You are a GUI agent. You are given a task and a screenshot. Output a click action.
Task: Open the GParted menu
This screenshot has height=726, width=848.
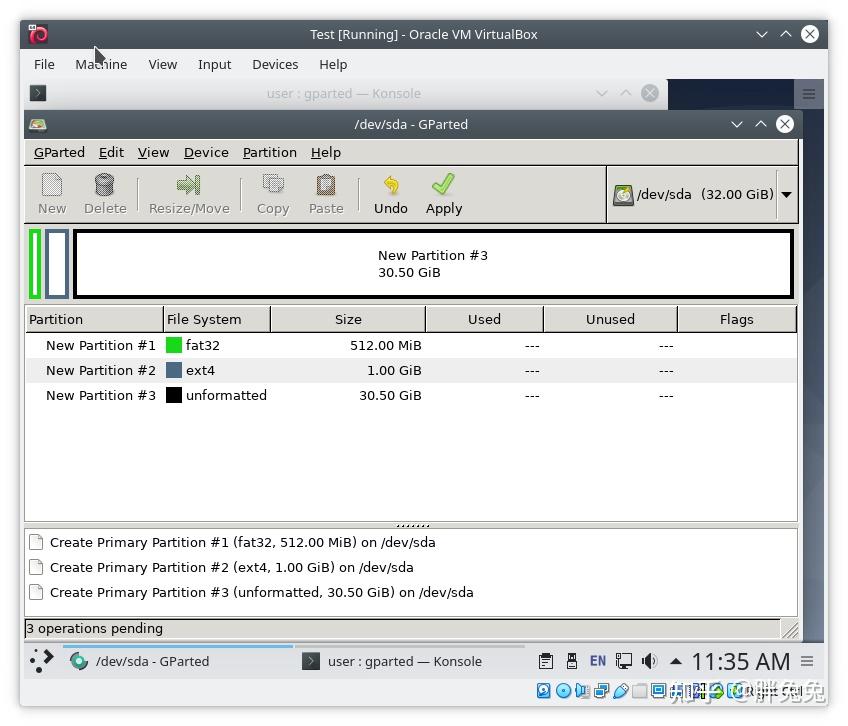(59, 153)
